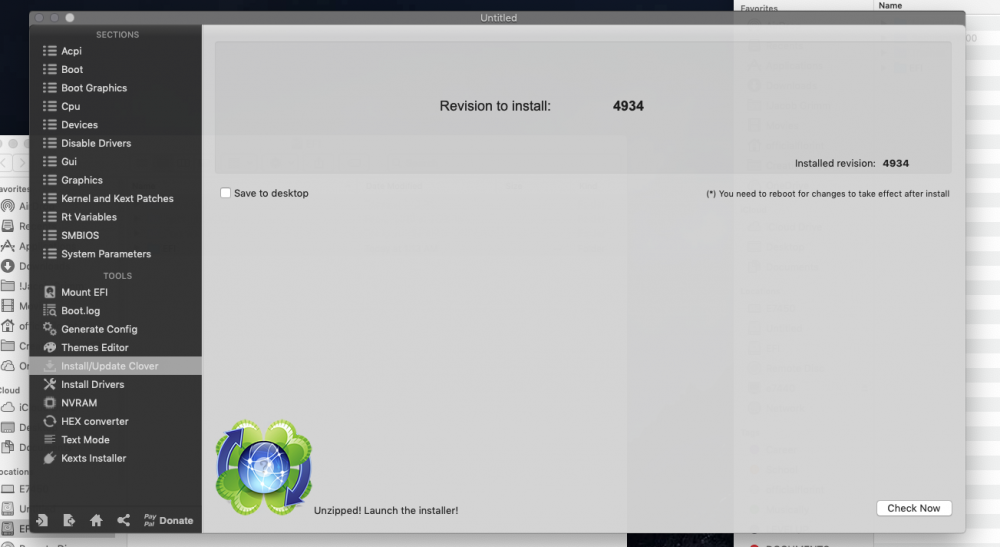
Task: Click Downloads icon in Finder sidebar behind
Action: tap(8, 266)
